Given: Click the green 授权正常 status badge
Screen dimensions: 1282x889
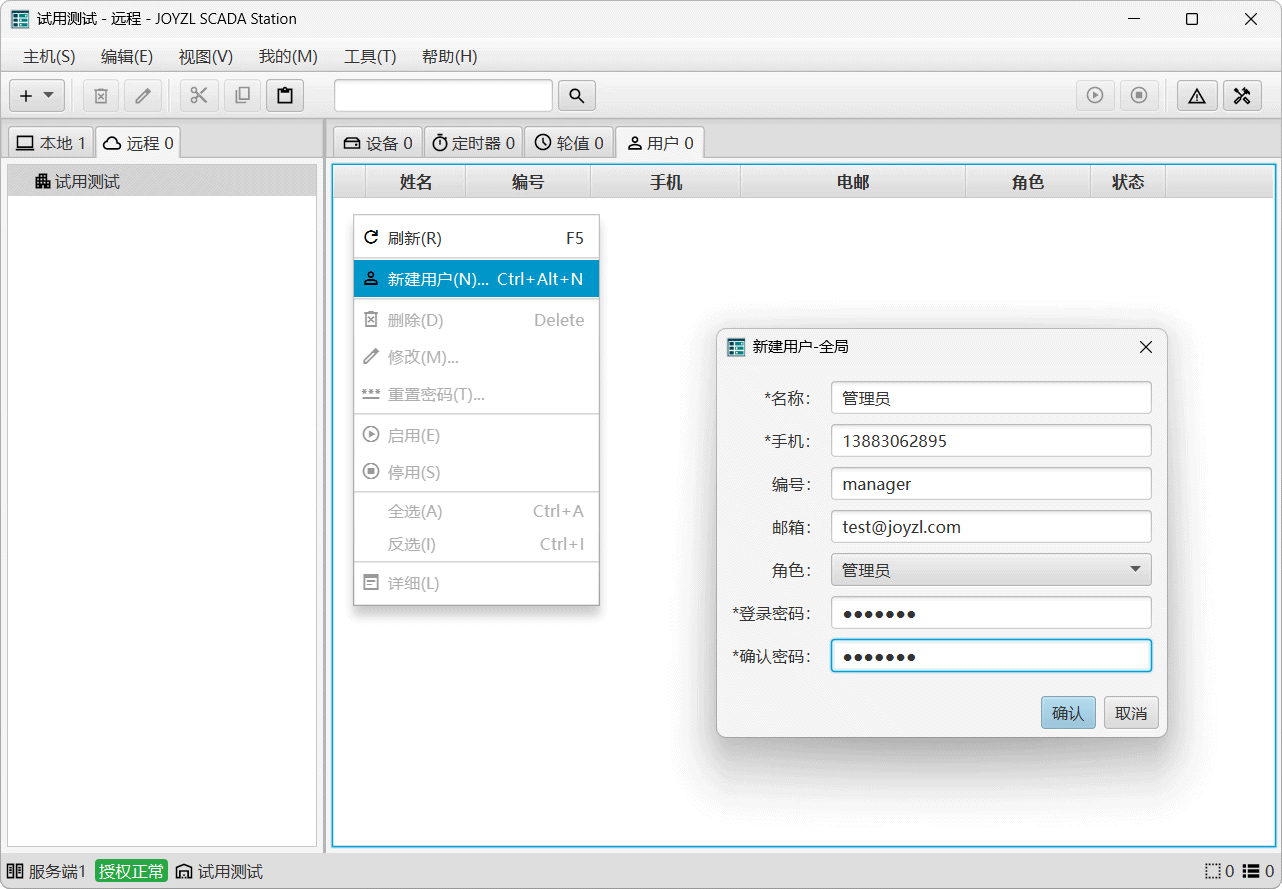Looking at the screenshot, I should [132, 872].
